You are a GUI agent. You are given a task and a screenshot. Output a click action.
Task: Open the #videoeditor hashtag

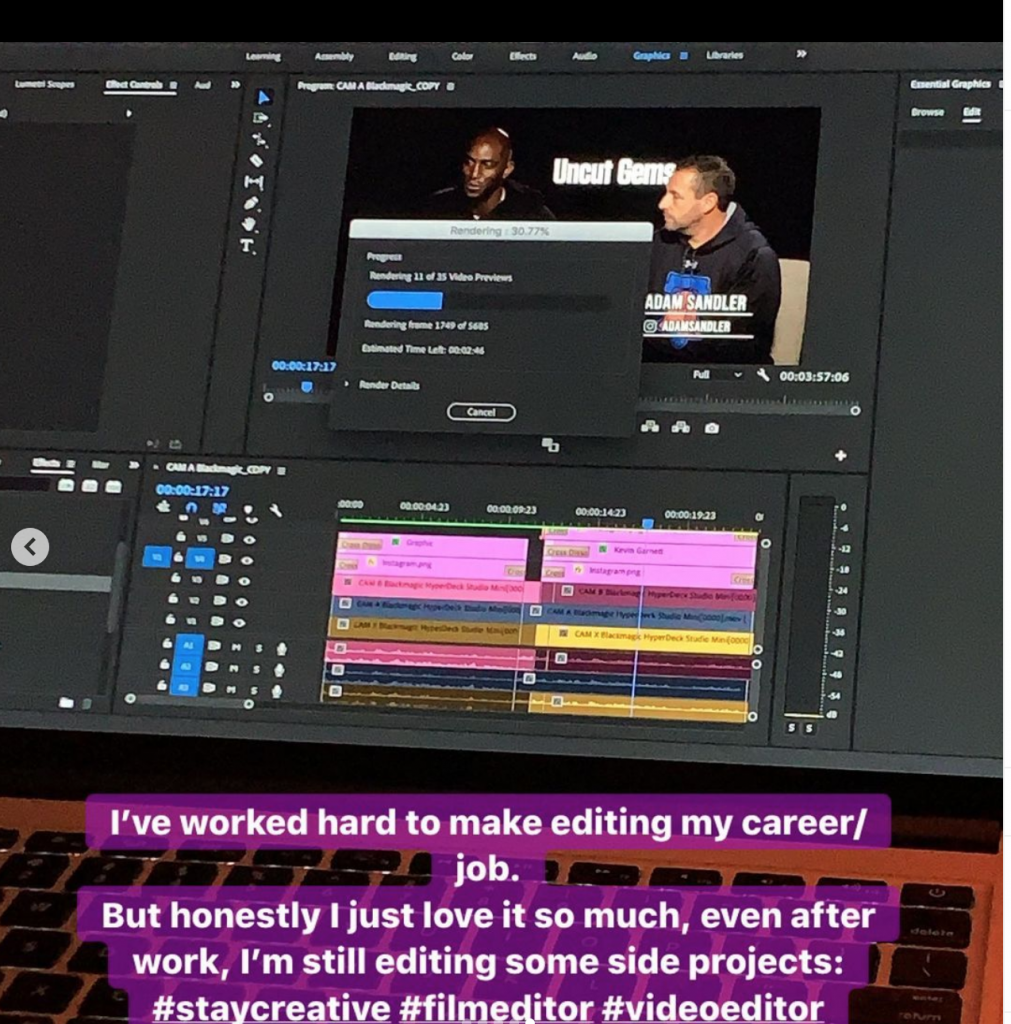click(x=713, y=1008)
